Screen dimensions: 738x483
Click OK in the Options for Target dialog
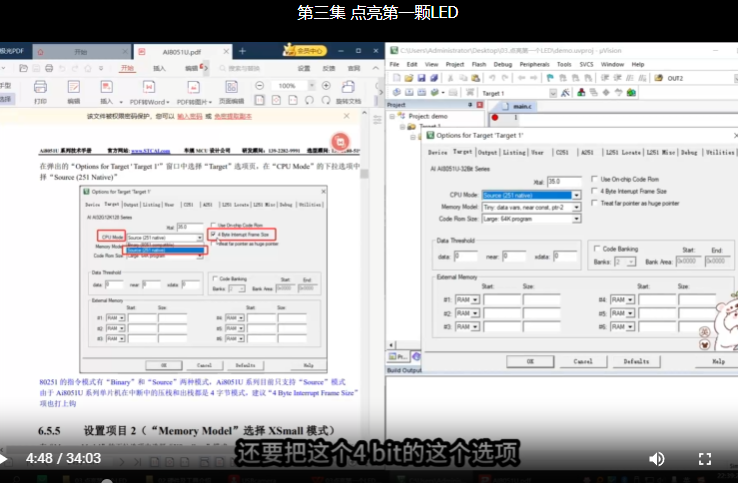coord(530,362)
